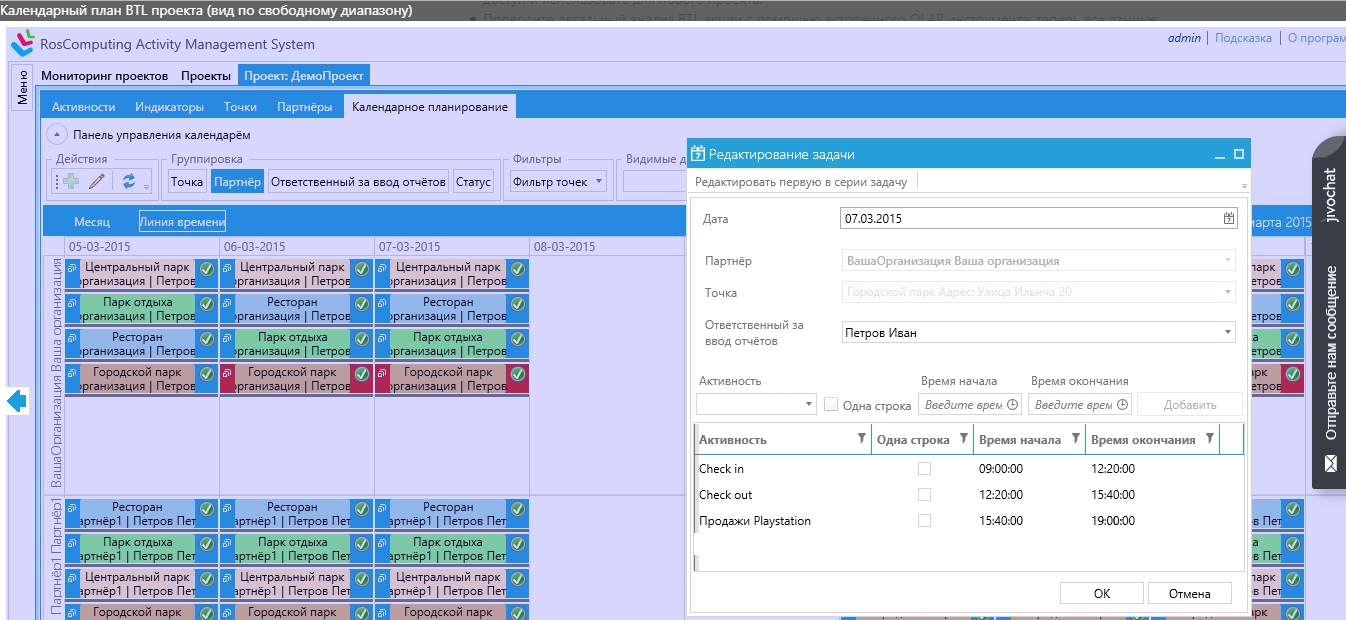
Task: Click the refresh icon in Действия toolbar
Action: pyautogui.click(x=130, y=181)
